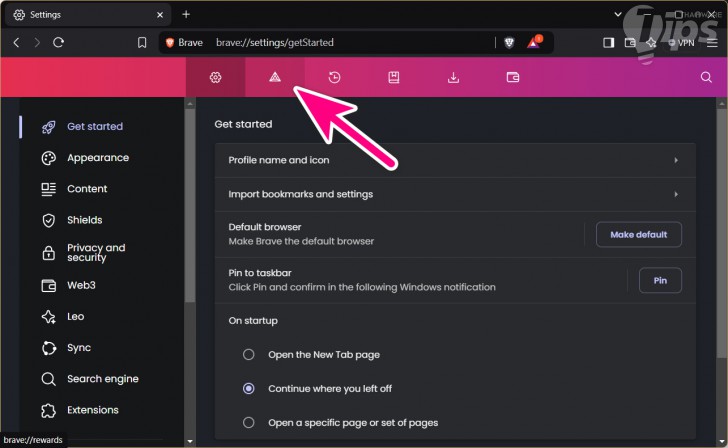
Task: Open a new tab with plus button
Action: tap(186, 14)
